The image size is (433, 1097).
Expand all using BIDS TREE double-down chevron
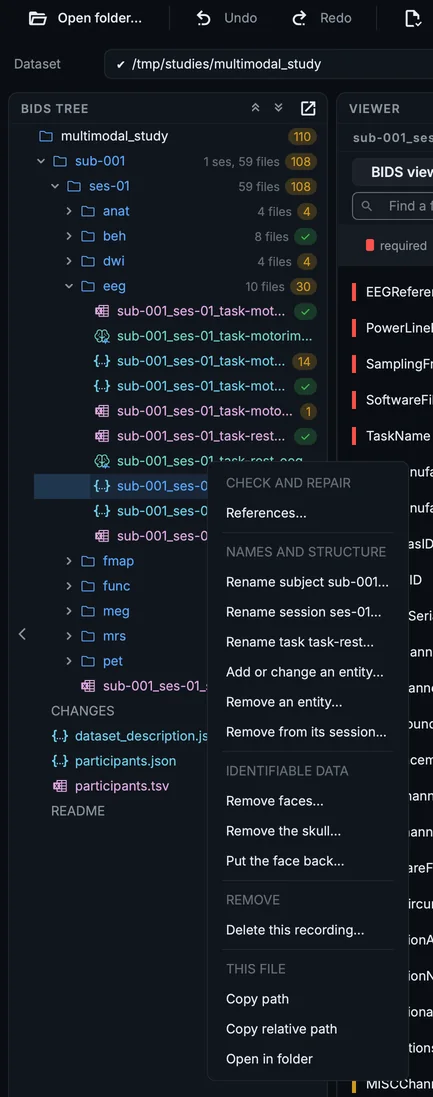278,108
